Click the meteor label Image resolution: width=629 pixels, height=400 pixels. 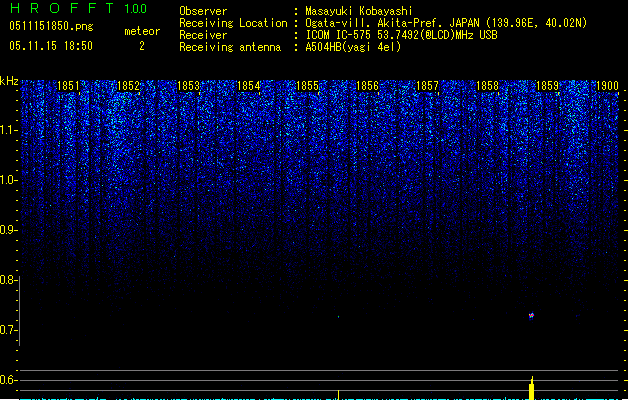tap(142, 31)
